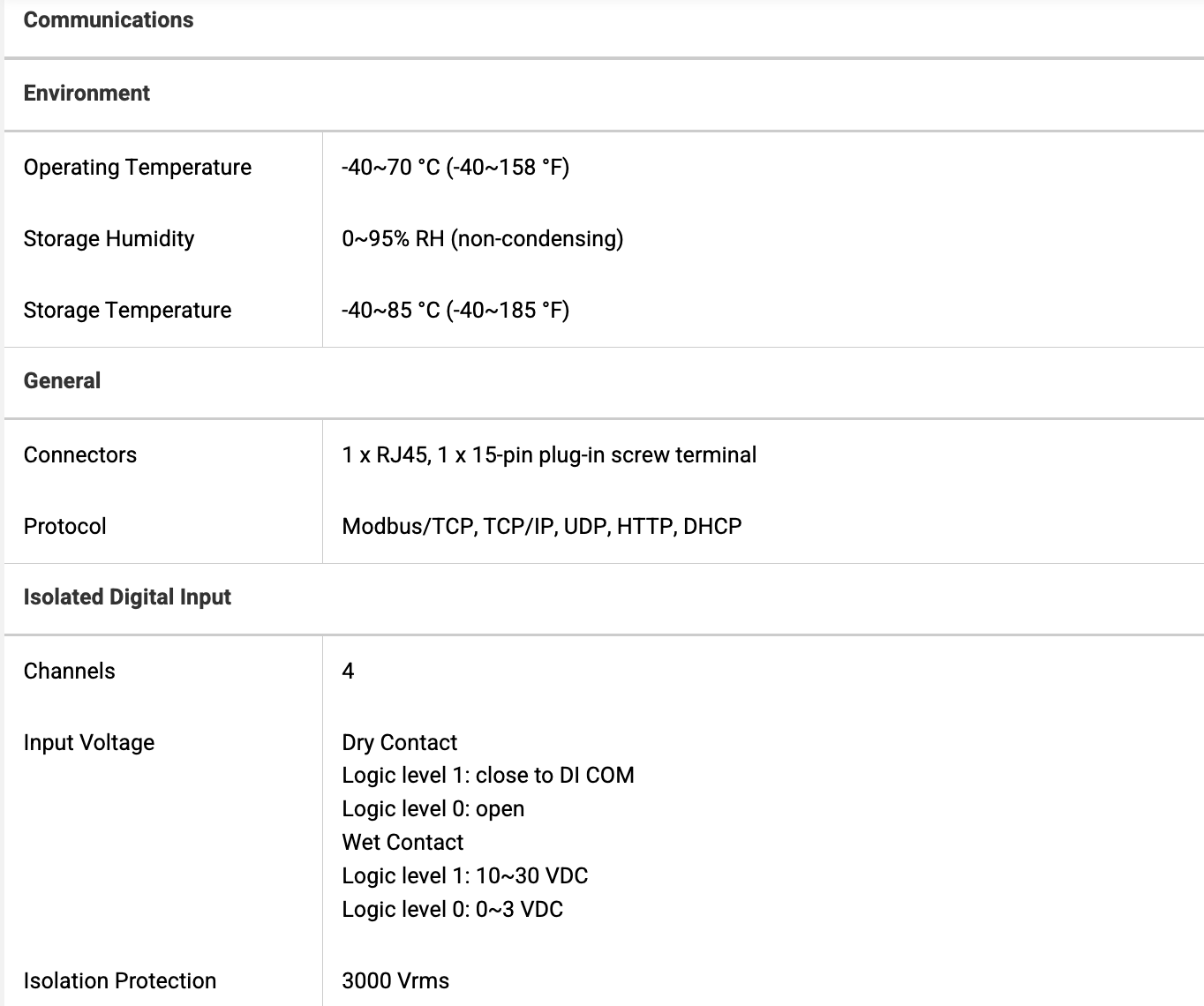Click the Wet Contact text line
Screen dimensions: 1204x1006
tap(403, 843)
